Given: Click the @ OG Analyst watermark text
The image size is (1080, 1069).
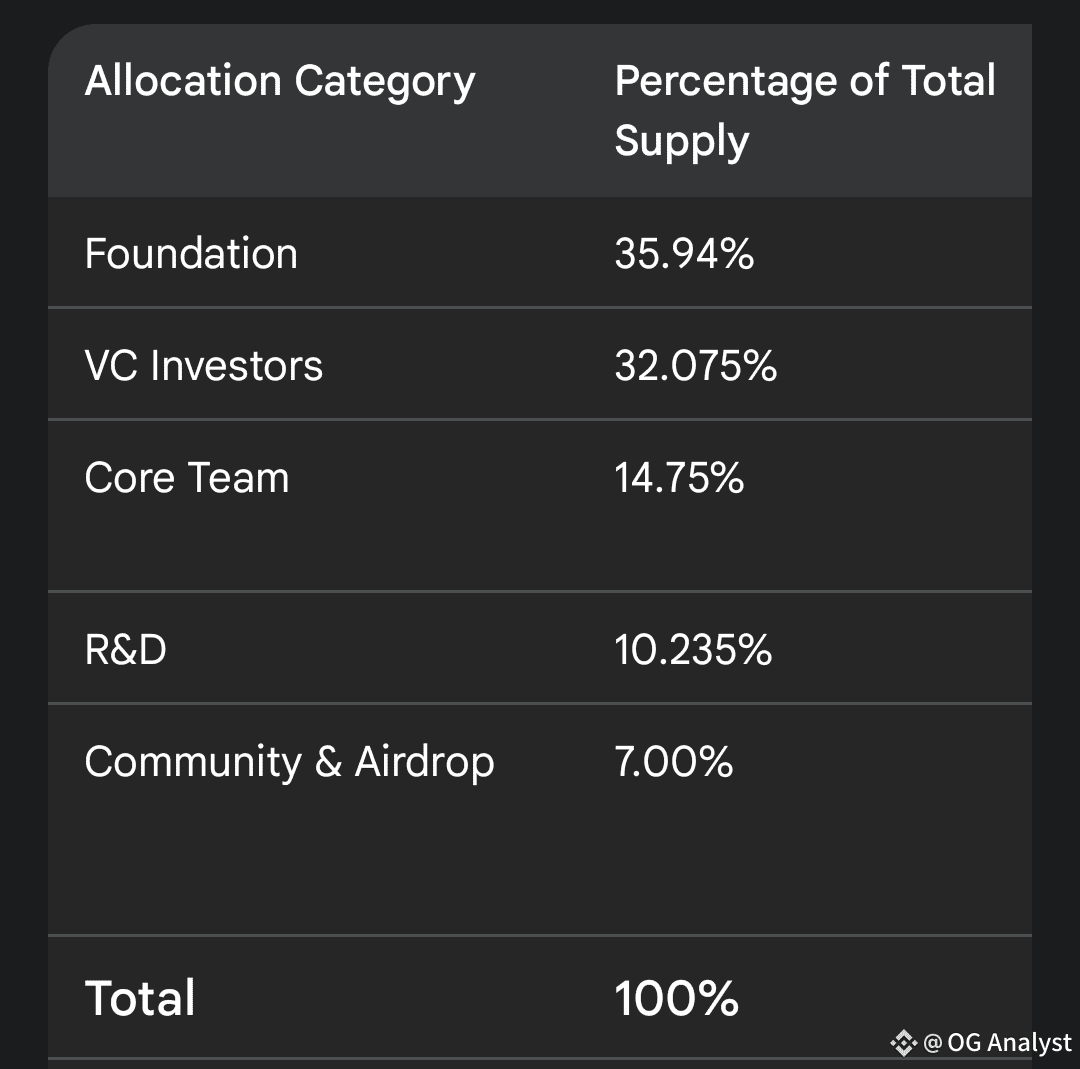Looking at the screenshot, I should click(997, 1043).
